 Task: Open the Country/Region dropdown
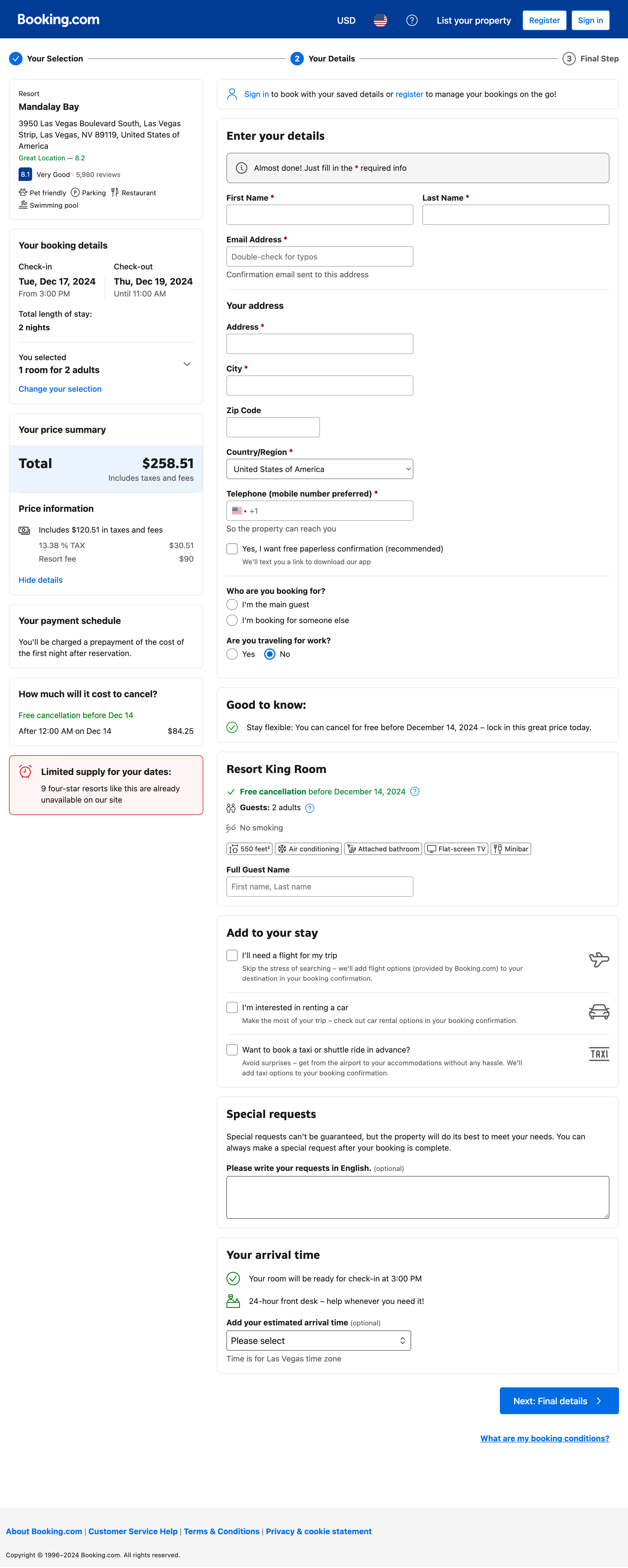pyautogui.click(x=319, y=469)
